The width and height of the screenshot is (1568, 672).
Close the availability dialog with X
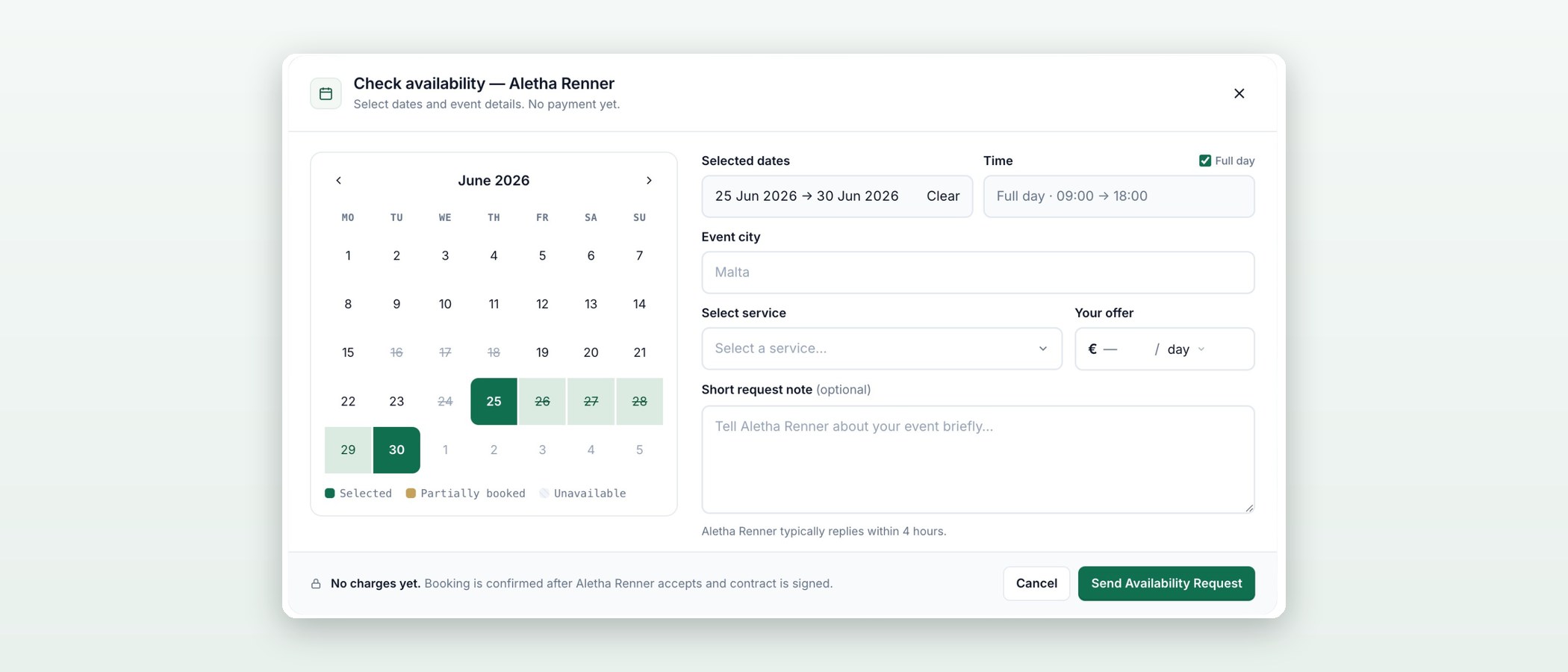1239,93
